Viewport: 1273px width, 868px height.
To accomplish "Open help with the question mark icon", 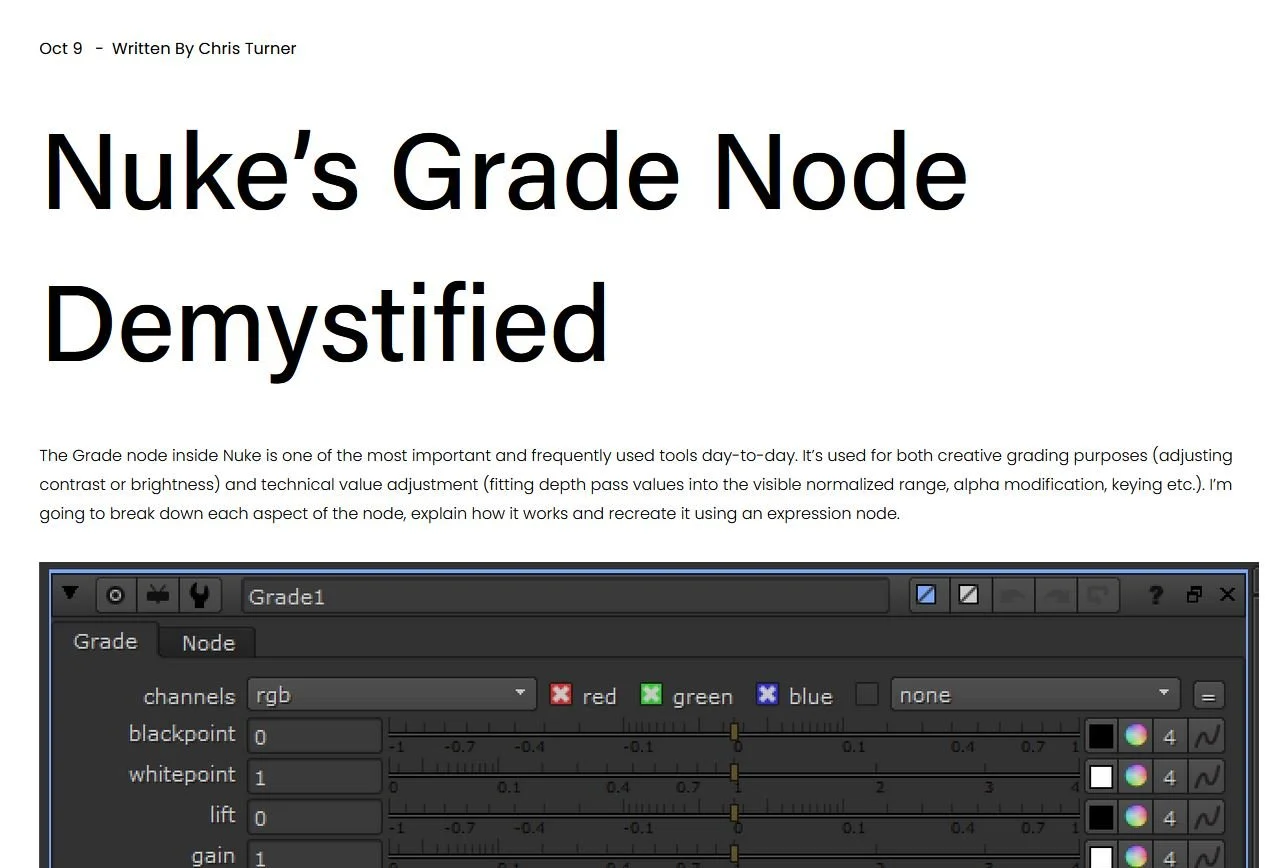I will pyautogui.click(x=1155, y=595).
